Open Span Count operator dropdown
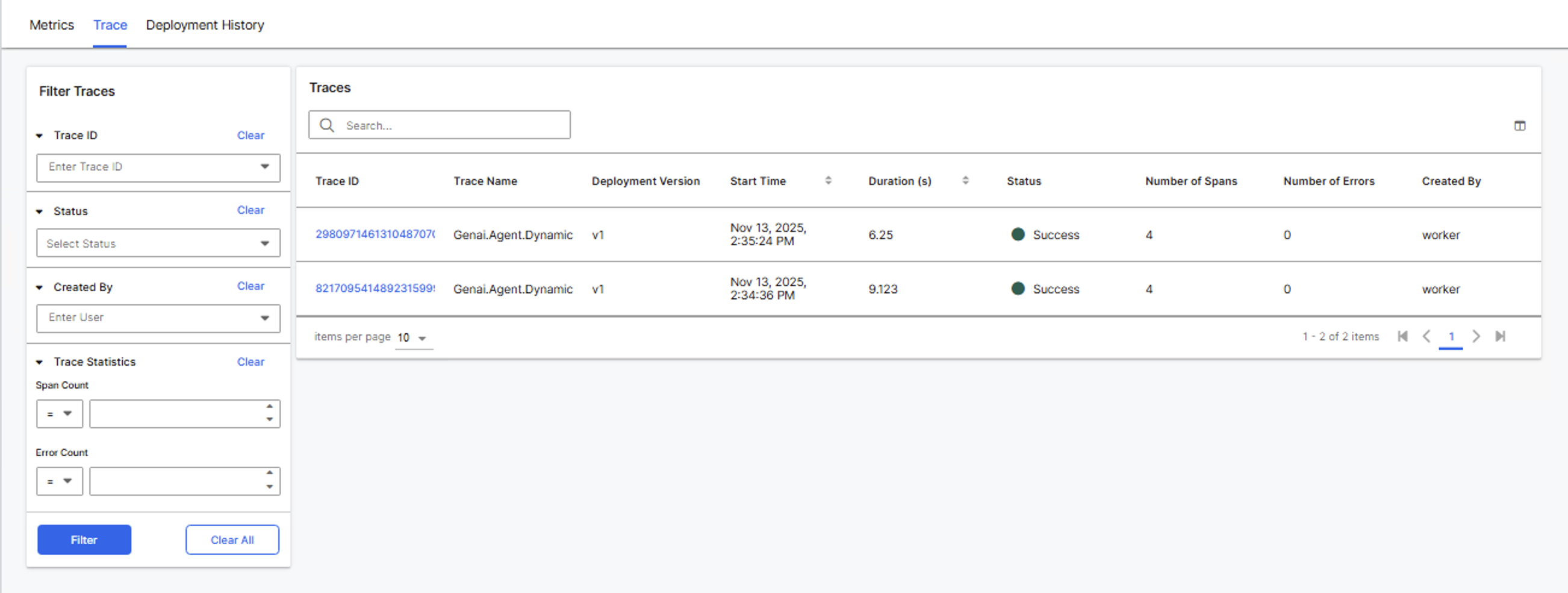The image size is (1568, 593). point(60,414)
